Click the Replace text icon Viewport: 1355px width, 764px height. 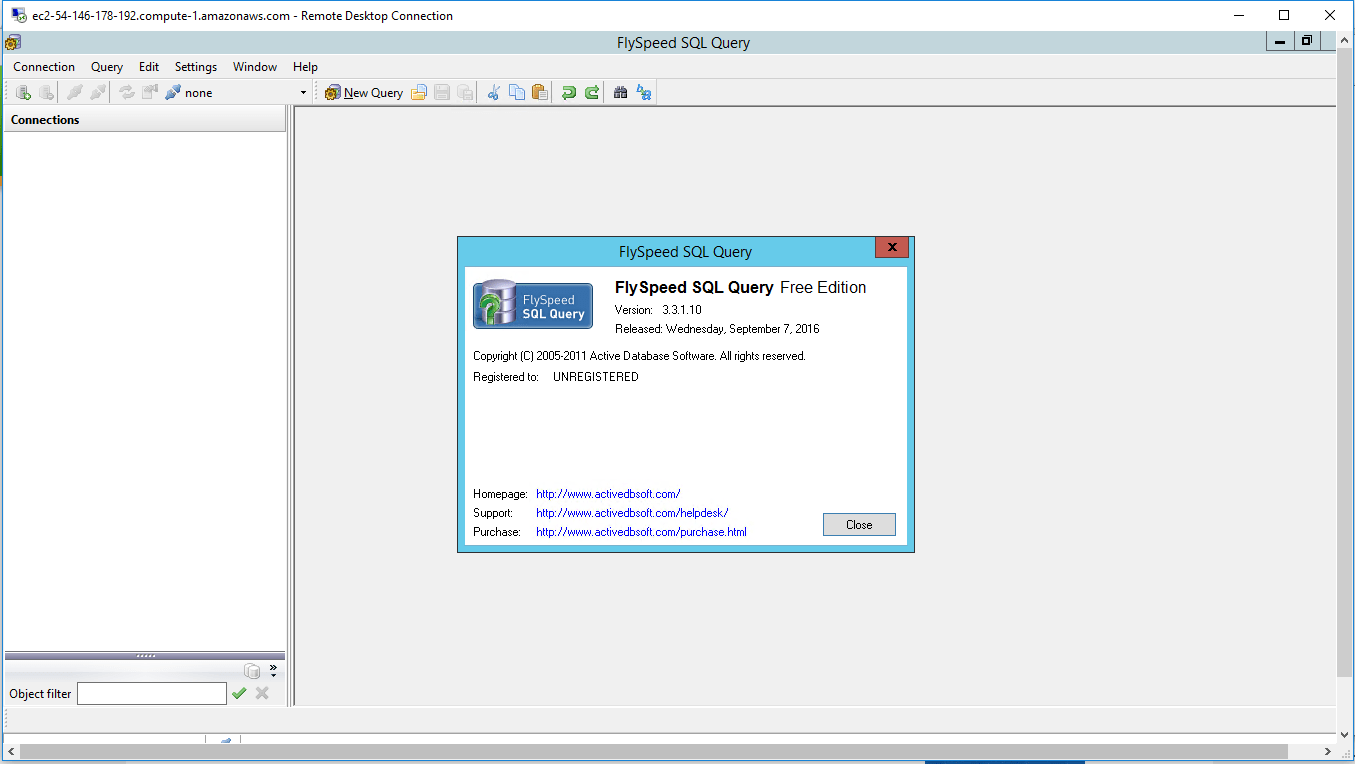pyautogui.click(x=644, y=93)
